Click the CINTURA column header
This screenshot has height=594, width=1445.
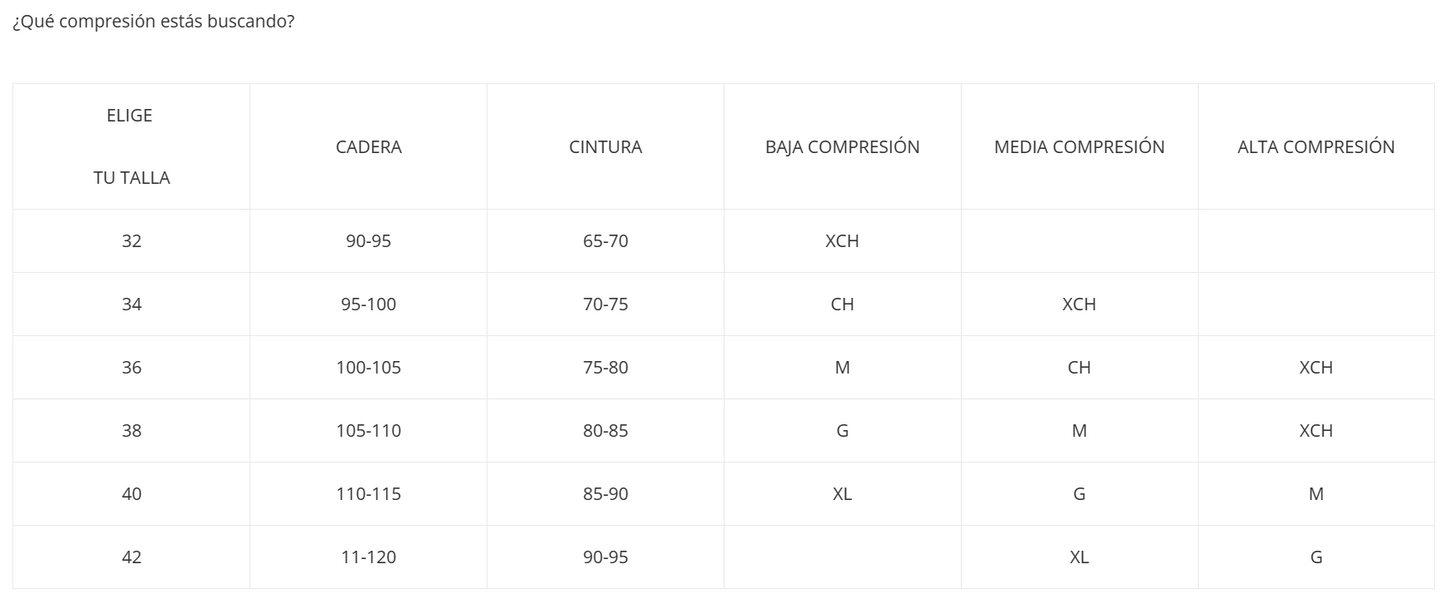(605, 147)
